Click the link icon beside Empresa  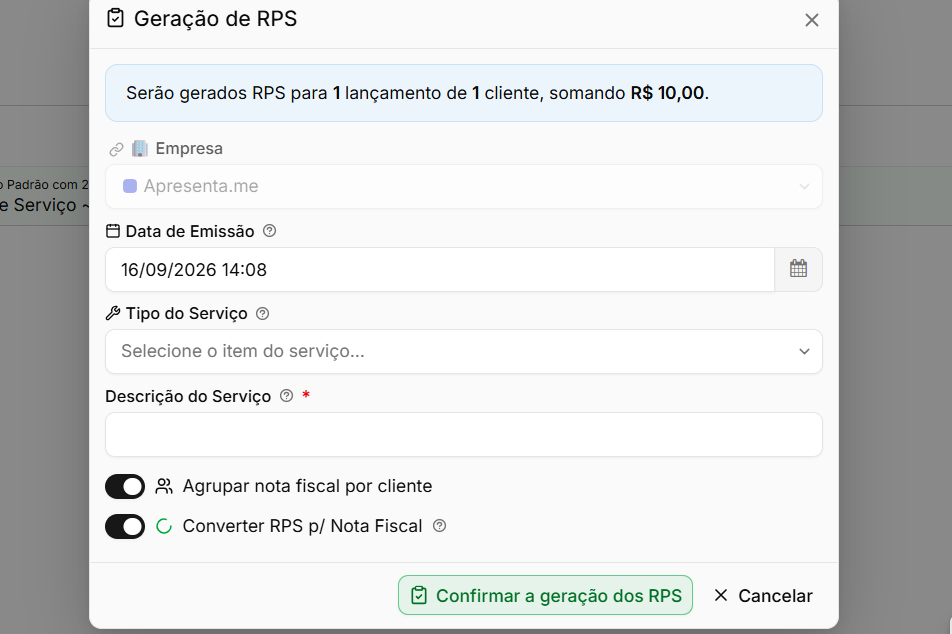click(116, 149)
